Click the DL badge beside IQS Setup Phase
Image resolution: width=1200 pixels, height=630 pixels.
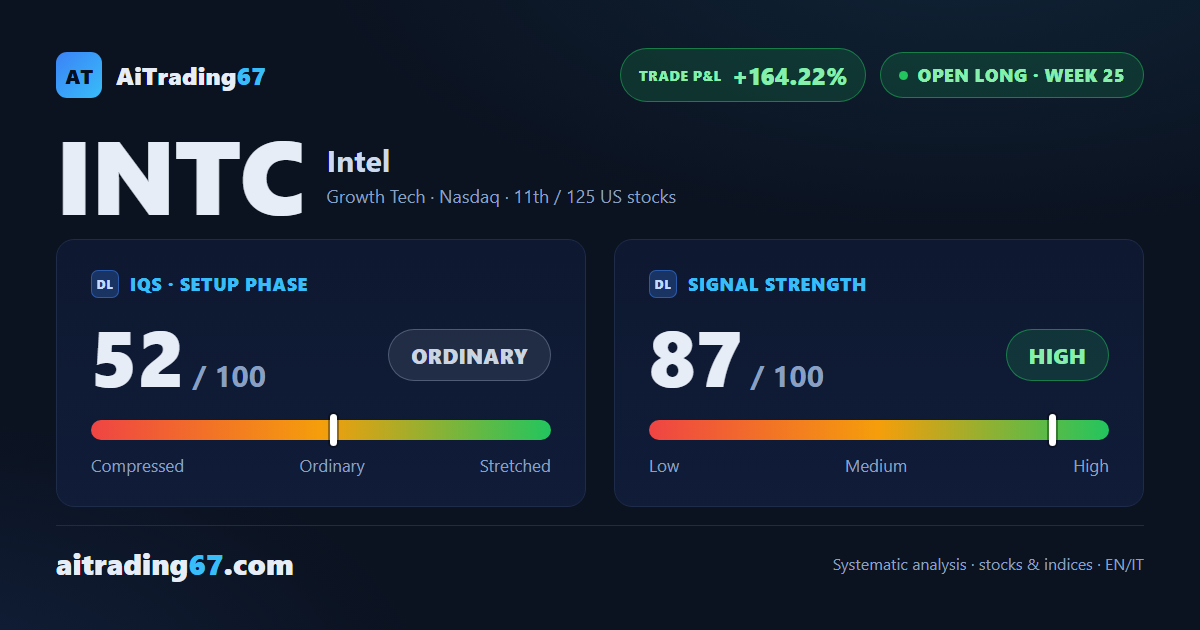[x=105, y=285]
